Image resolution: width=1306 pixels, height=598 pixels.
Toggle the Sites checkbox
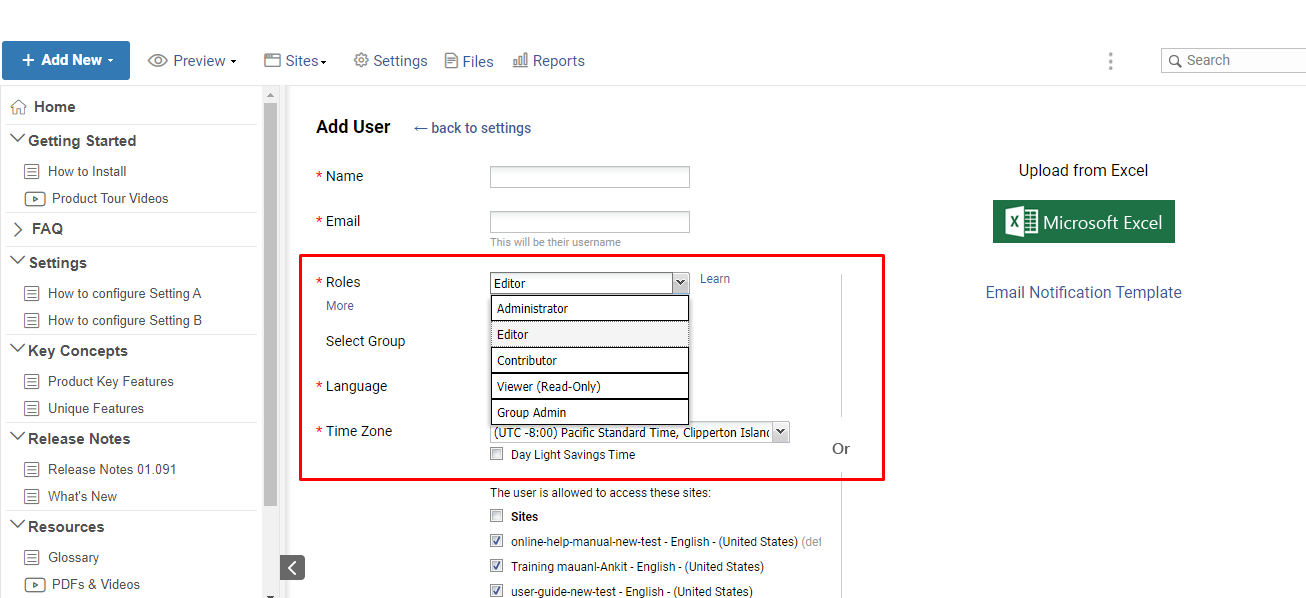coord(497,516)
